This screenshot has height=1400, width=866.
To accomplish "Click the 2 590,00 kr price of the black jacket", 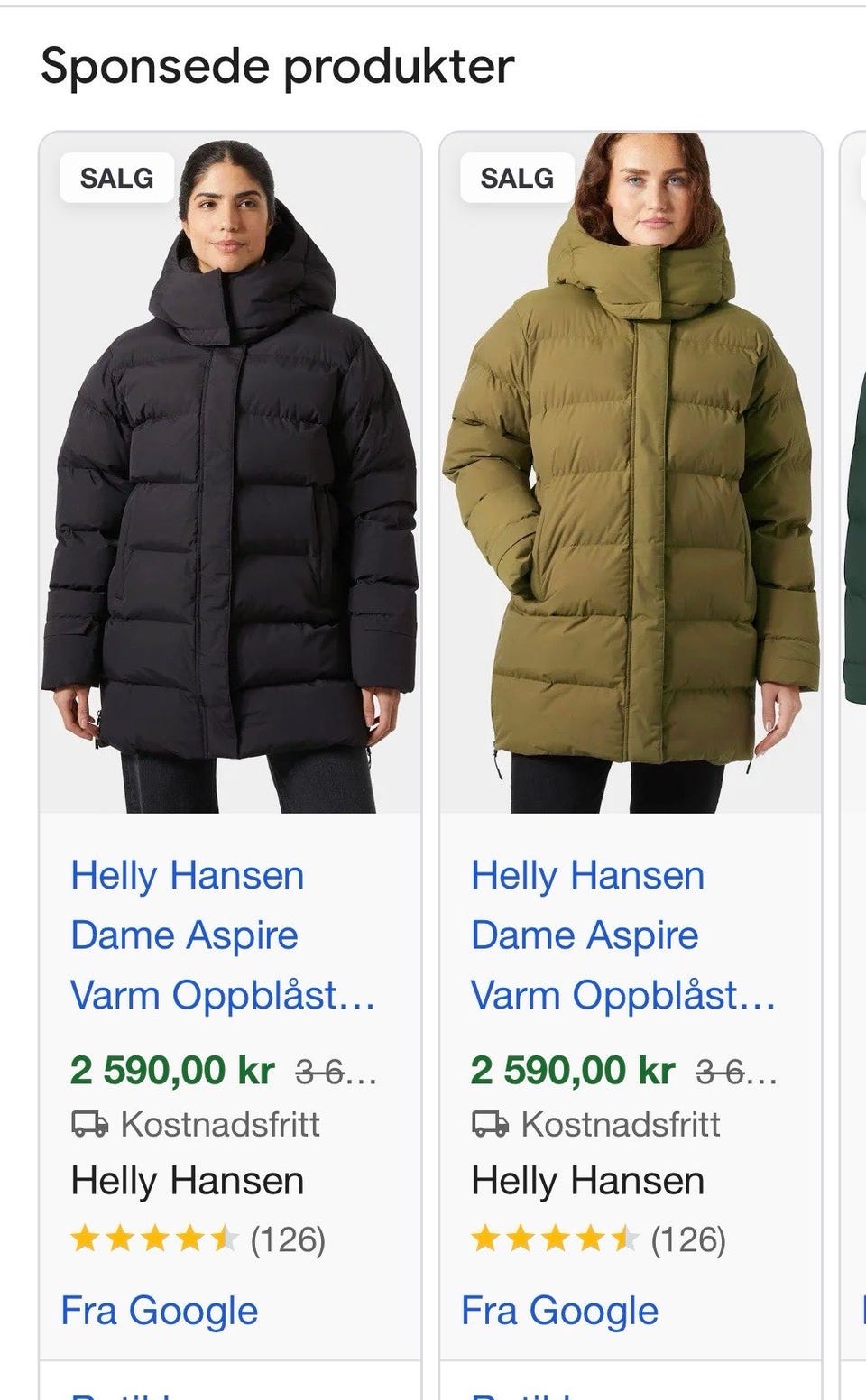I will click(172, 1071).
